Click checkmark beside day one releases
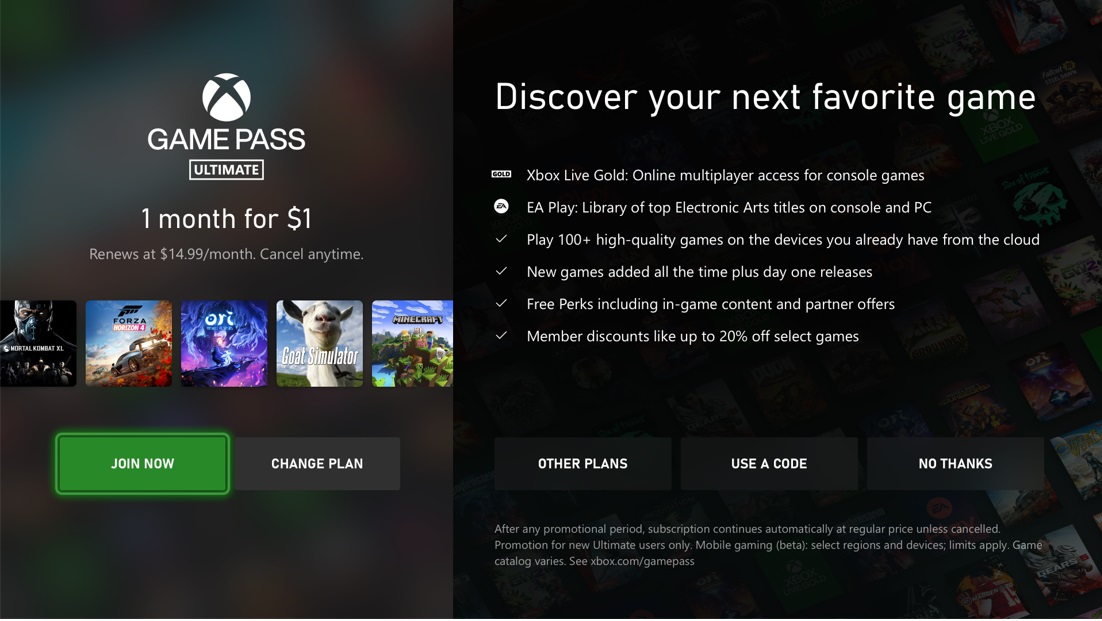Viewport: 1102px width, 621px height. (x=501, y=271)
